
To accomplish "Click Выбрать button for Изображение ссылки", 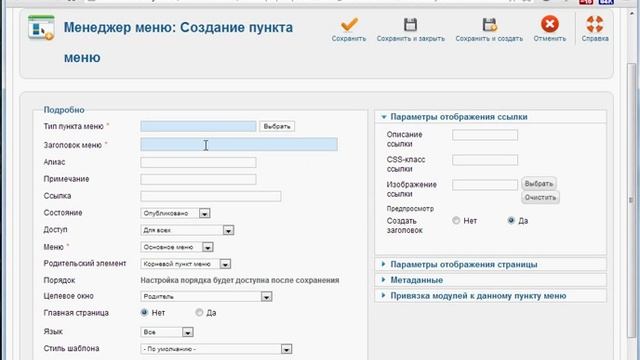I will (x=539, y=184).
